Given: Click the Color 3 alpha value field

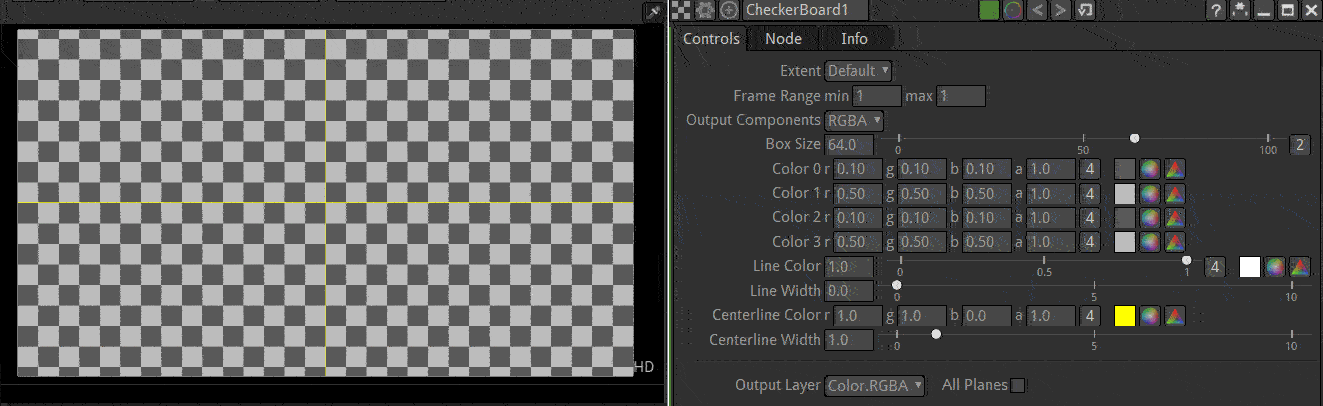Looking at the screenshot, I should click(1051, 241).
